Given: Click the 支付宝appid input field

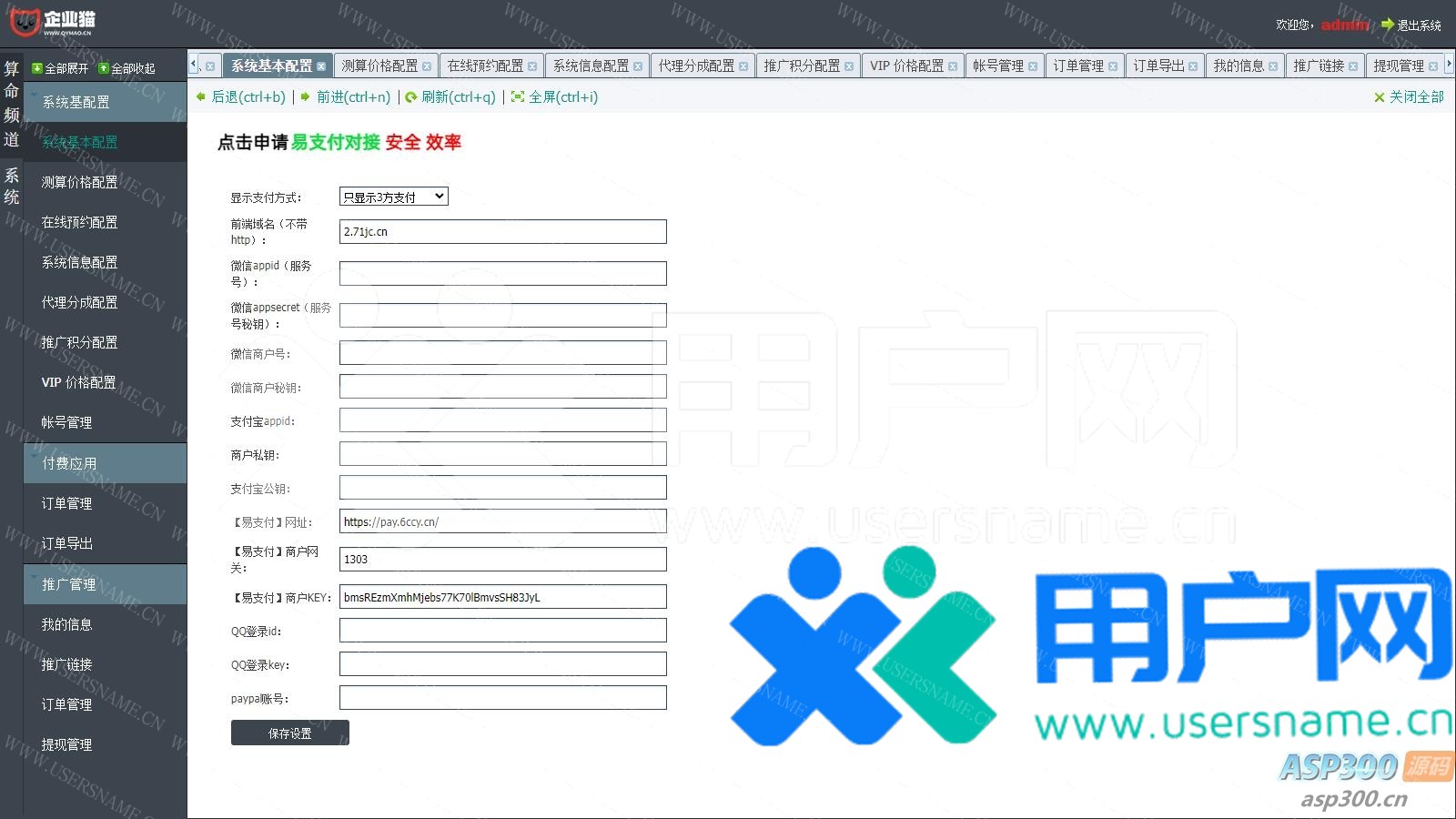Looking at the screenshot, I should (503, 420).
